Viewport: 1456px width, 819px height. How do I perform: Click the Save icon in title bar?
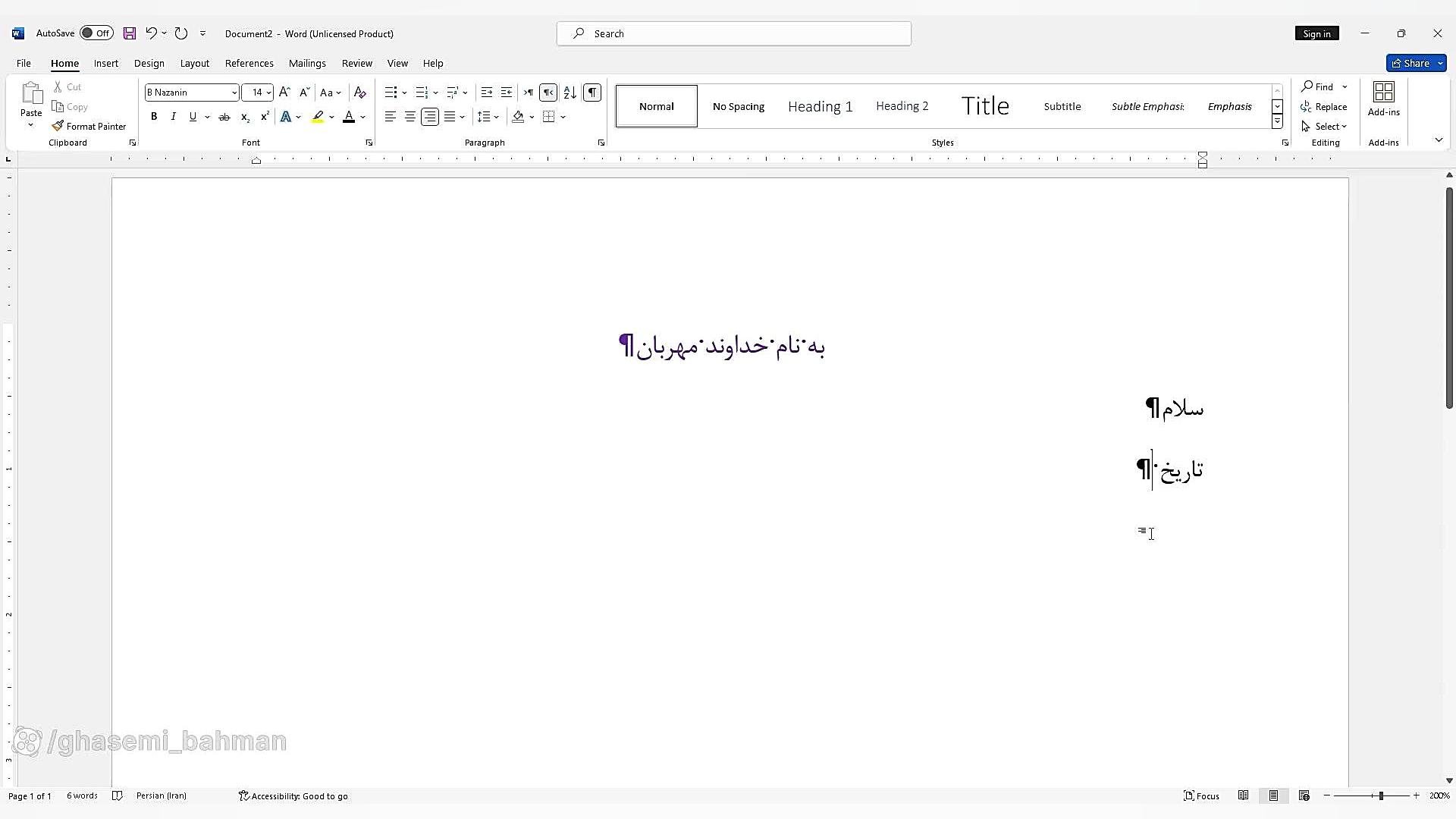[x=130, y=33]
